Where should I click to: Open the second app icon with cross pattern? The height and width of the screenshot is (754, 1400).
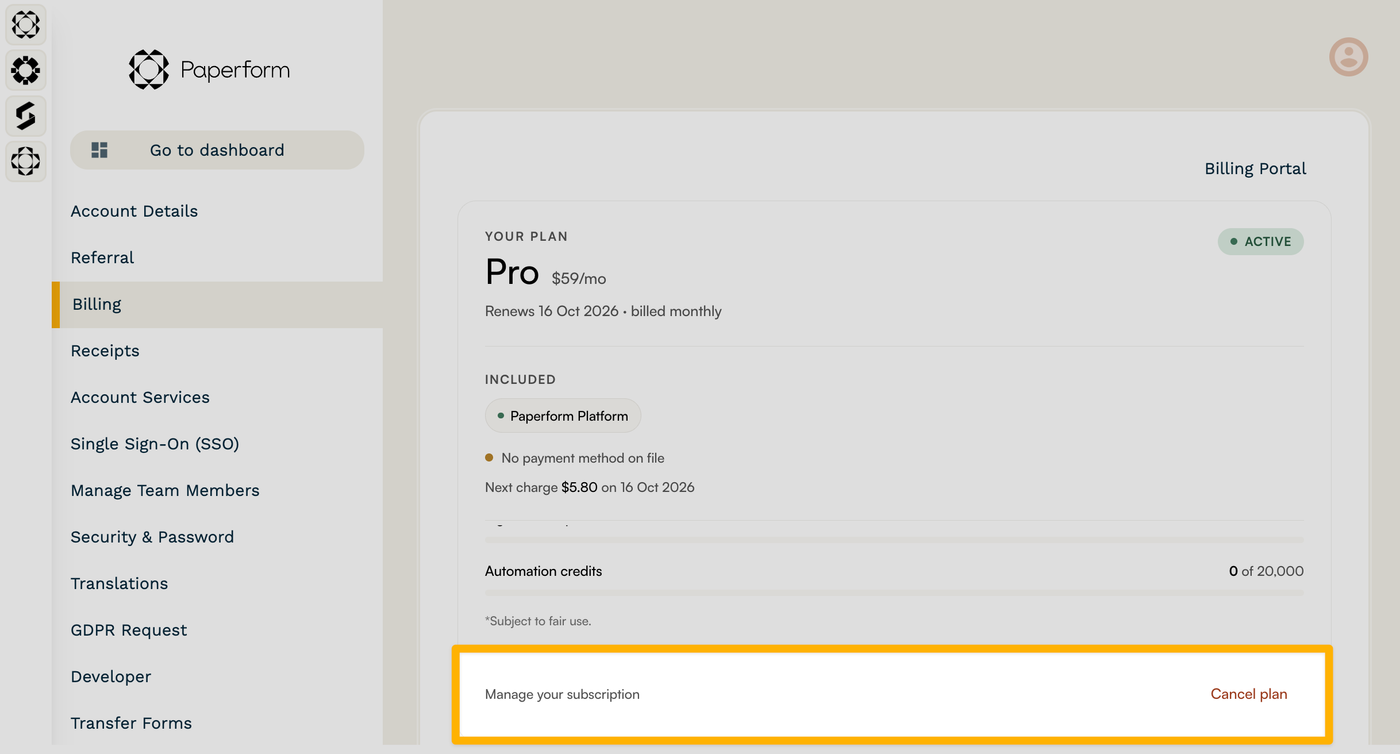26,70
